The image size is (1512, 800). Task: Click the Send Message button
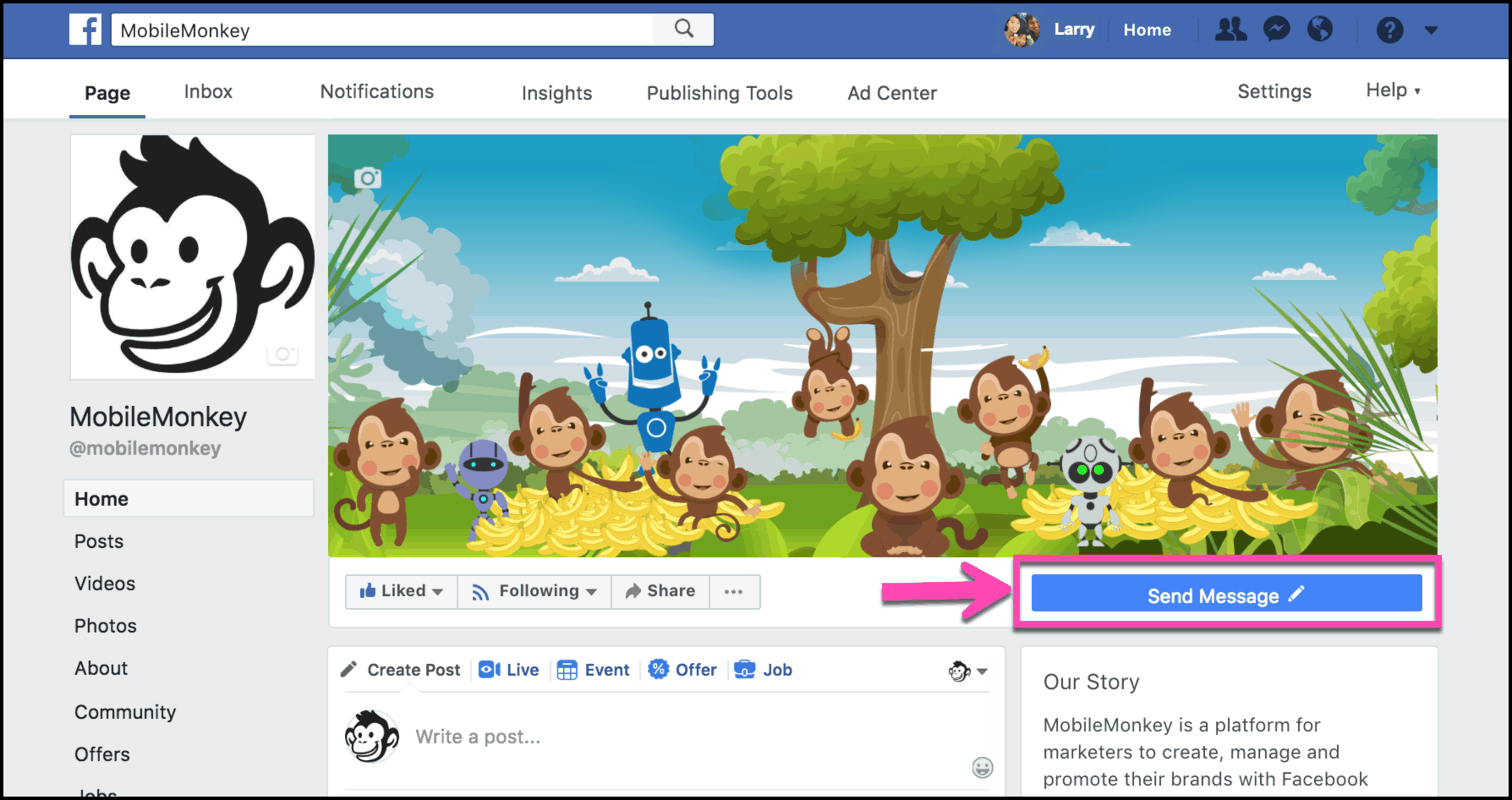(1226, 596)
